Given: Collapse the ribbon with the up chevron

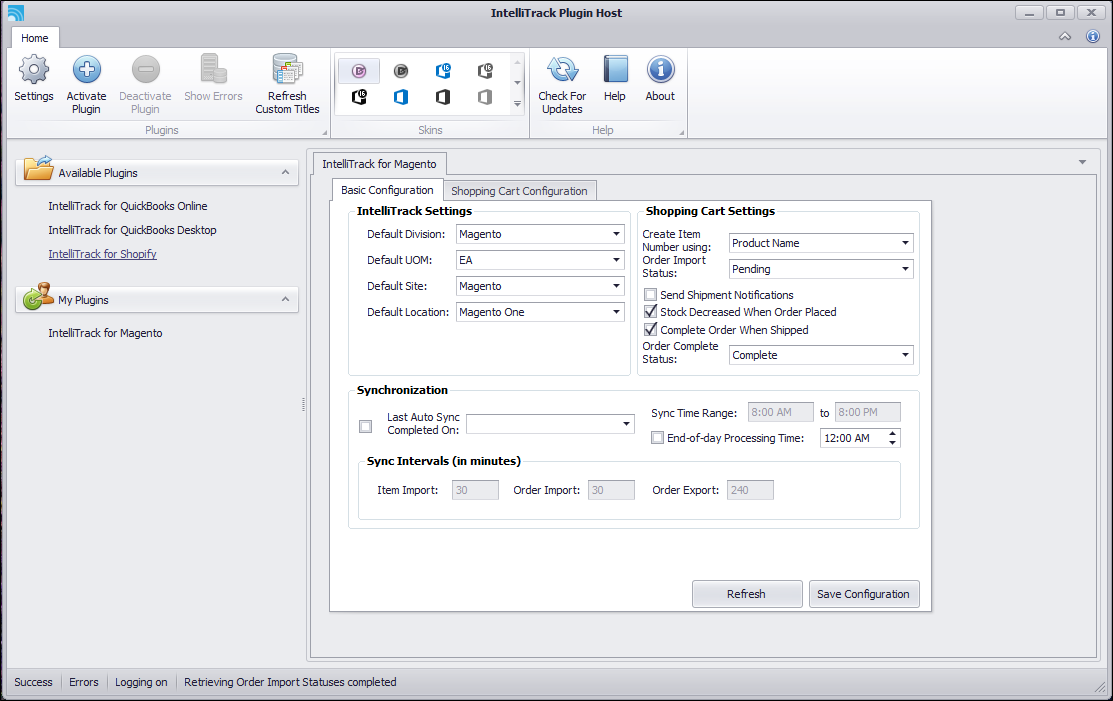Looking at the screenshot, I should pos(1065,36).
